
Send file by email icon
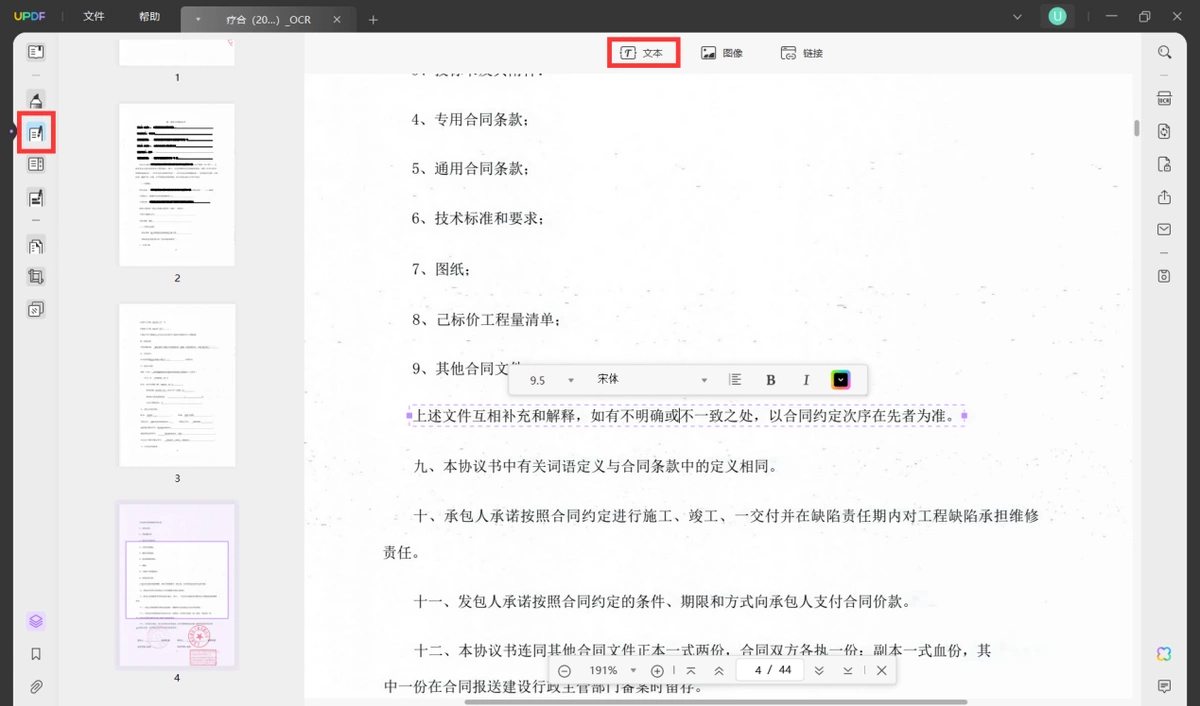1164,229
